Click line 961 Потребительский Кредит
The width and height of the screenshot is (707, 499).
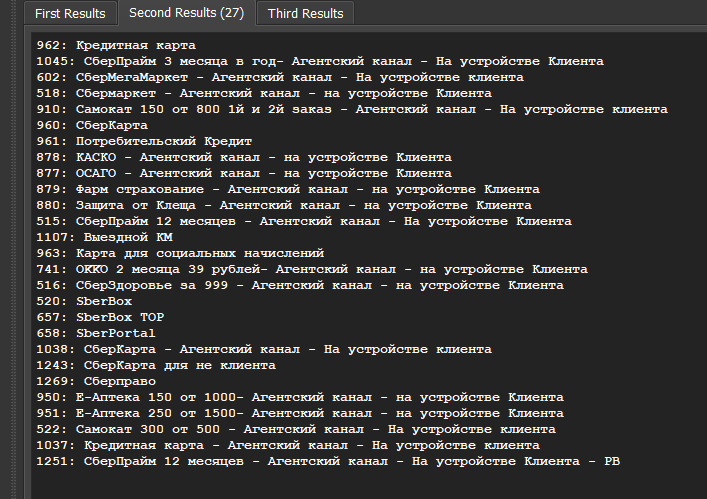pyautogui.click(x=144, y=141)
